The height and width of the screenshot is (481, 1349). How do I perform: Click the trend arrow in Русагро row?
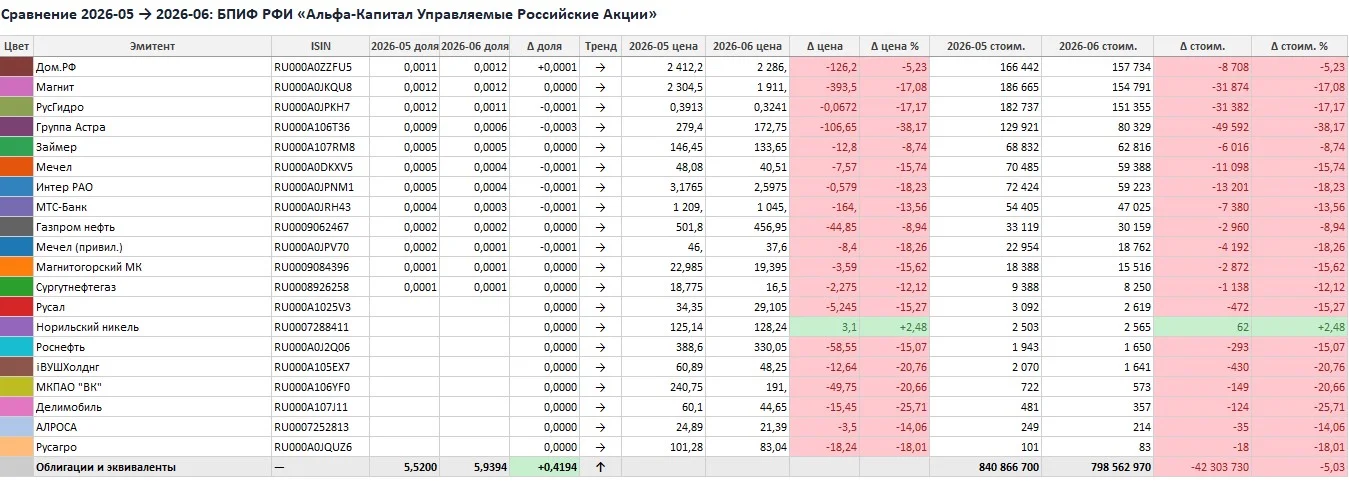601,447
